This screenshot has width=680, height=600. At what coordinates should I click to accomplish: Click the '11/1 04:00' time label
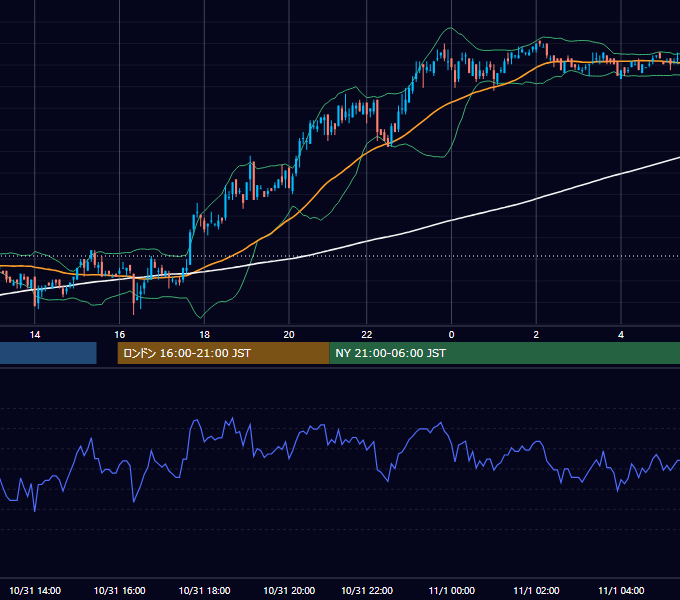(x=621, y=590)
